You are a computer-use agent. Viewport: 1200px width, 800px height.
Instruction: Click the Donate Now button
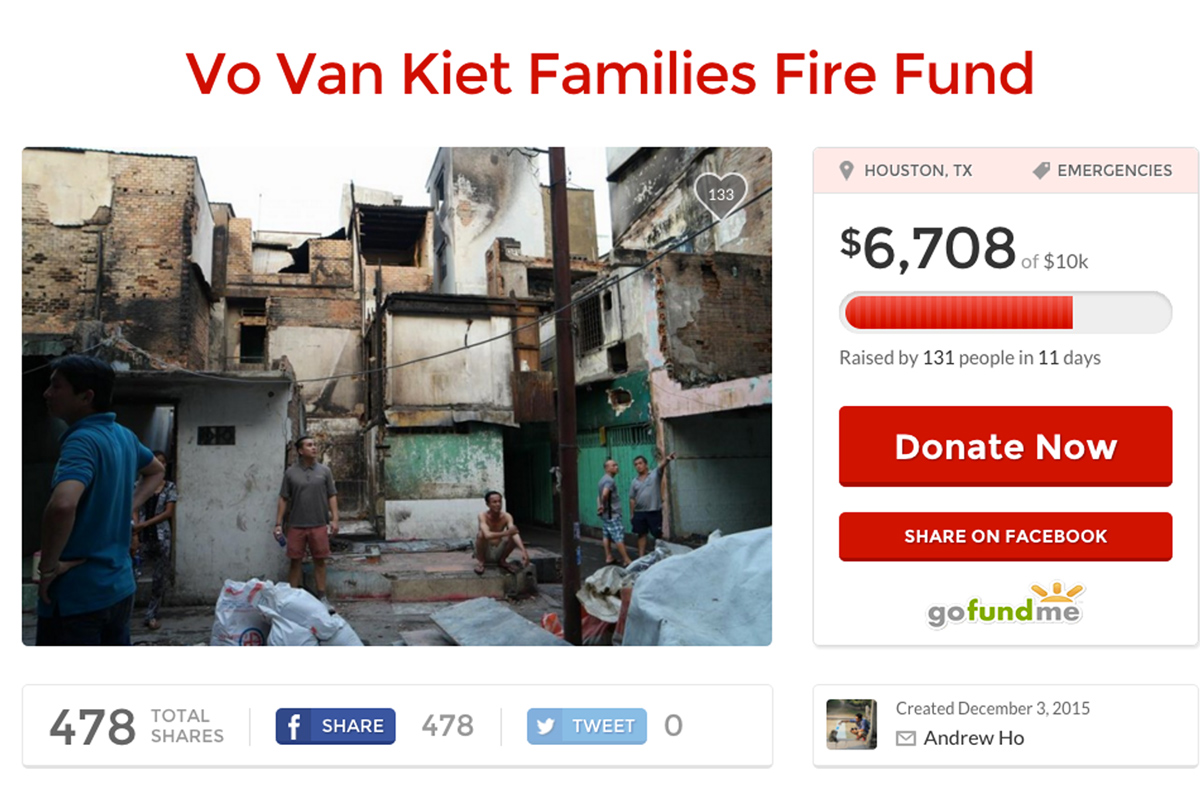1005,446
